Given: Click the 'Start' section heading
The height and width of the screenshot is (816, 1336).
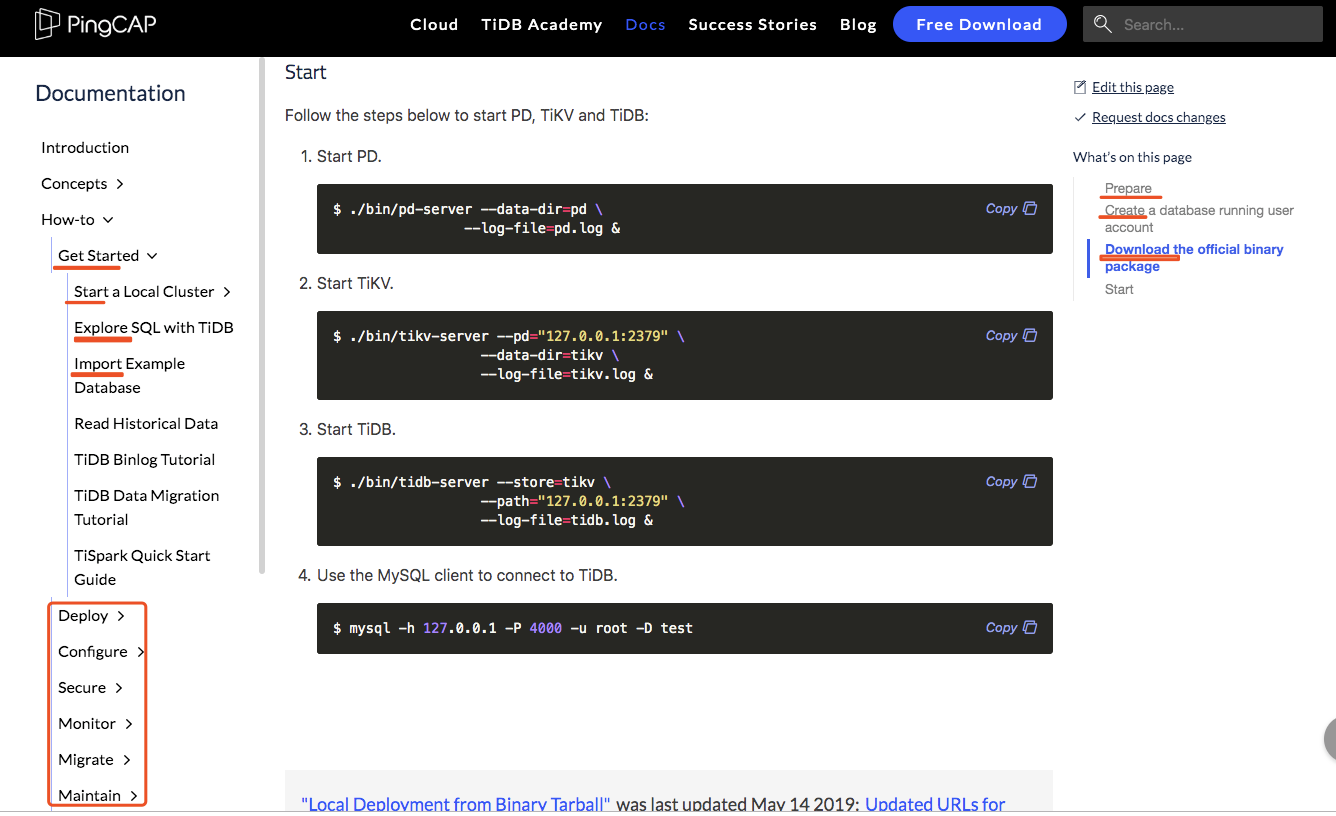Looking at the screenshot, I should click(306, 72).
